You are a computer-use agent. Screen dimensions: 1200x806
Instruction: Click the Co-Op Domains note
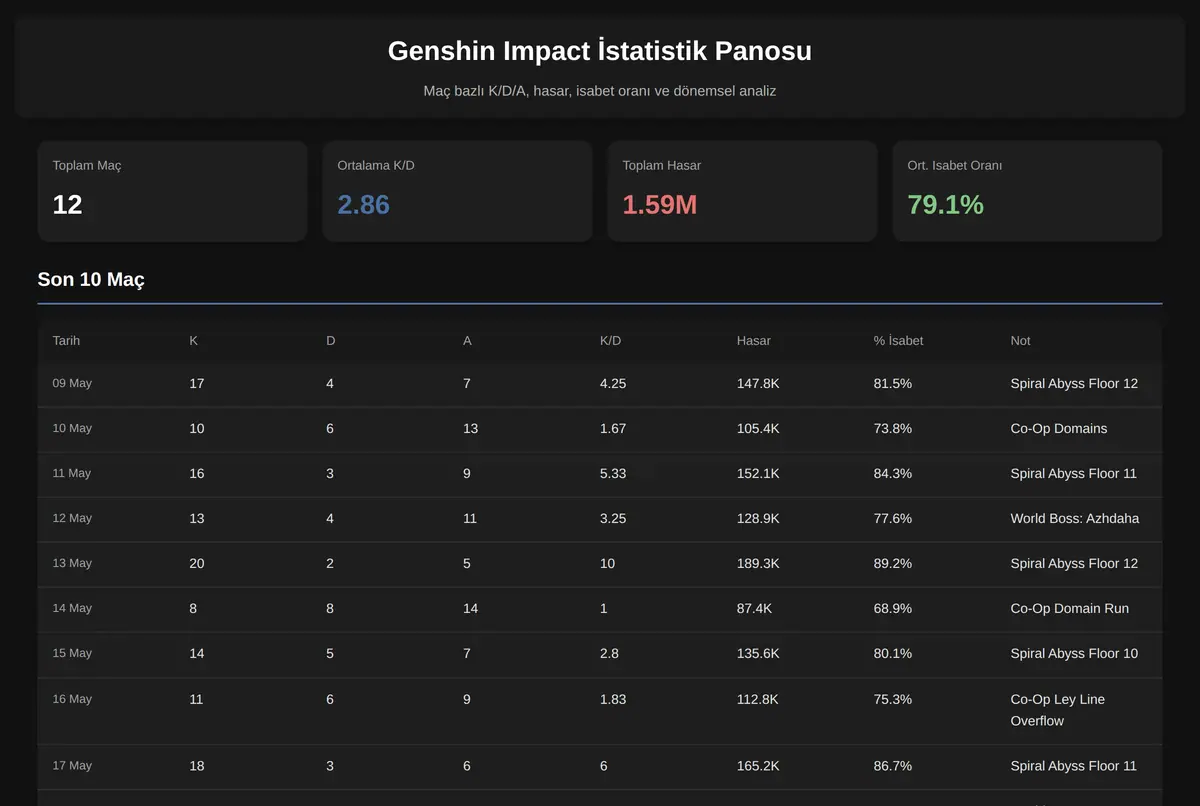[x=1059, y=428]
